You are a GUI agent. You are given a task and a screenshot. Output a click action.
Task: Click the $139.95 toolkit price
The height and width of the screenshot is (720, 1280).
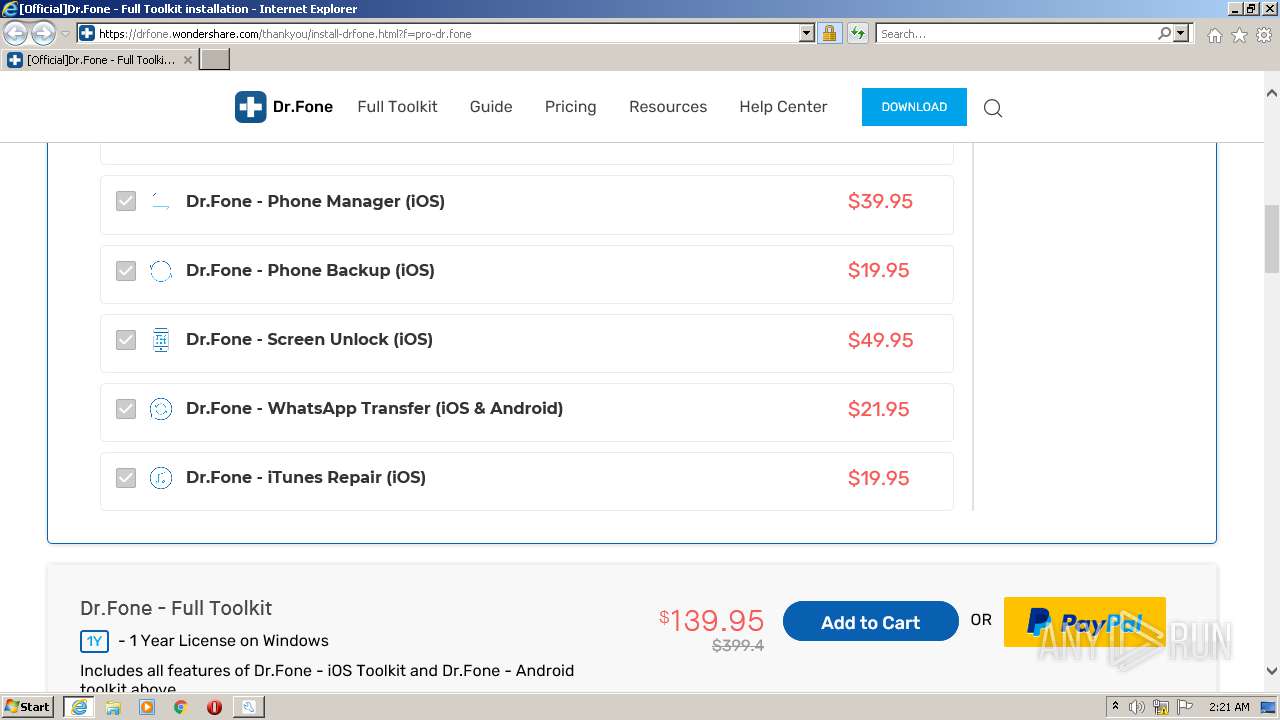point(712,620)
